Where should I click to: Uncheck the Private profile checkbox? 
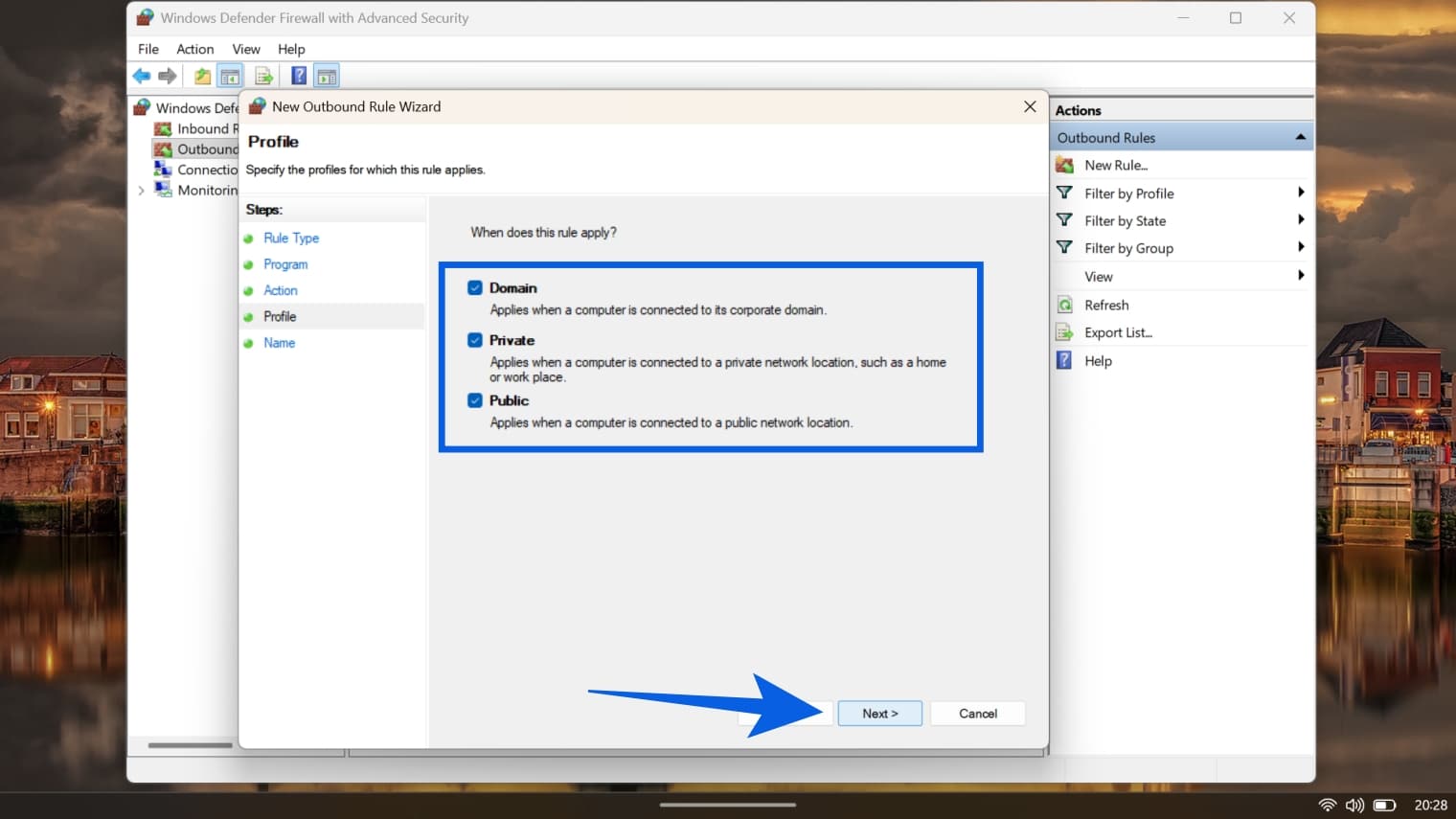(x=475, y=340)
